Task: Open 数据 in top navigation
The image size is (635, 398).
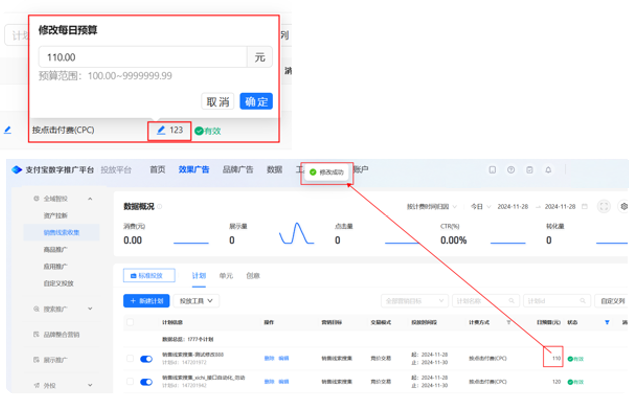Action: click(x=275, y=170)
